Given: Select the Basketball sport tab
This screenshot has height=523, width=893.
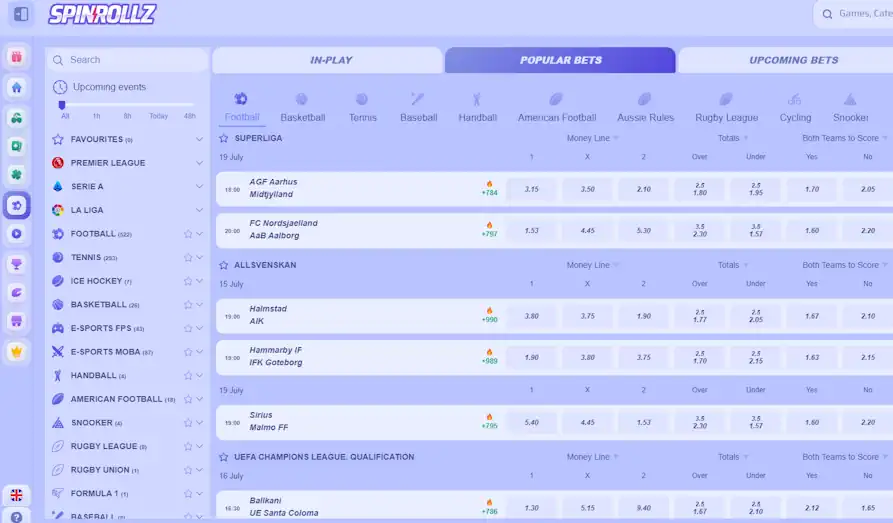Looking at the screenshot, I should pyautogui.click(x=302, y=108).
